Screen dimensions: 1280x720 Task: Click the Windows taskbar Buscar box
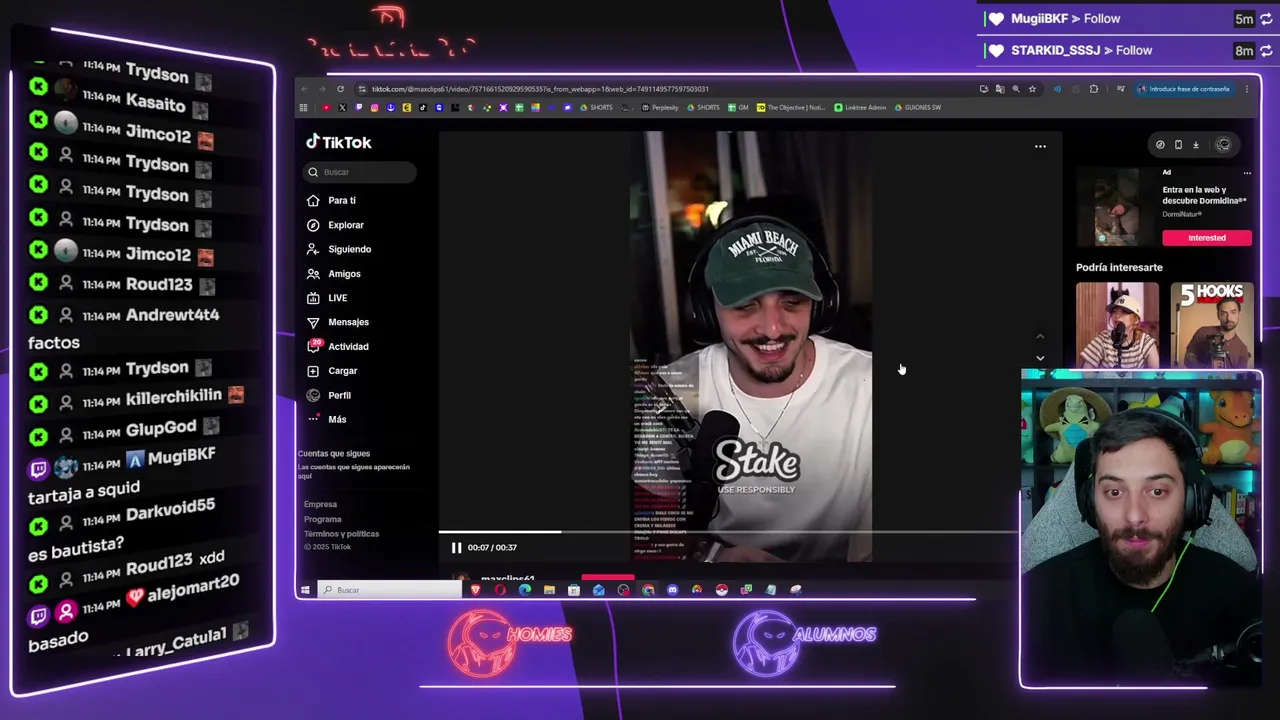pyautogui.click(x=390, y=590)
